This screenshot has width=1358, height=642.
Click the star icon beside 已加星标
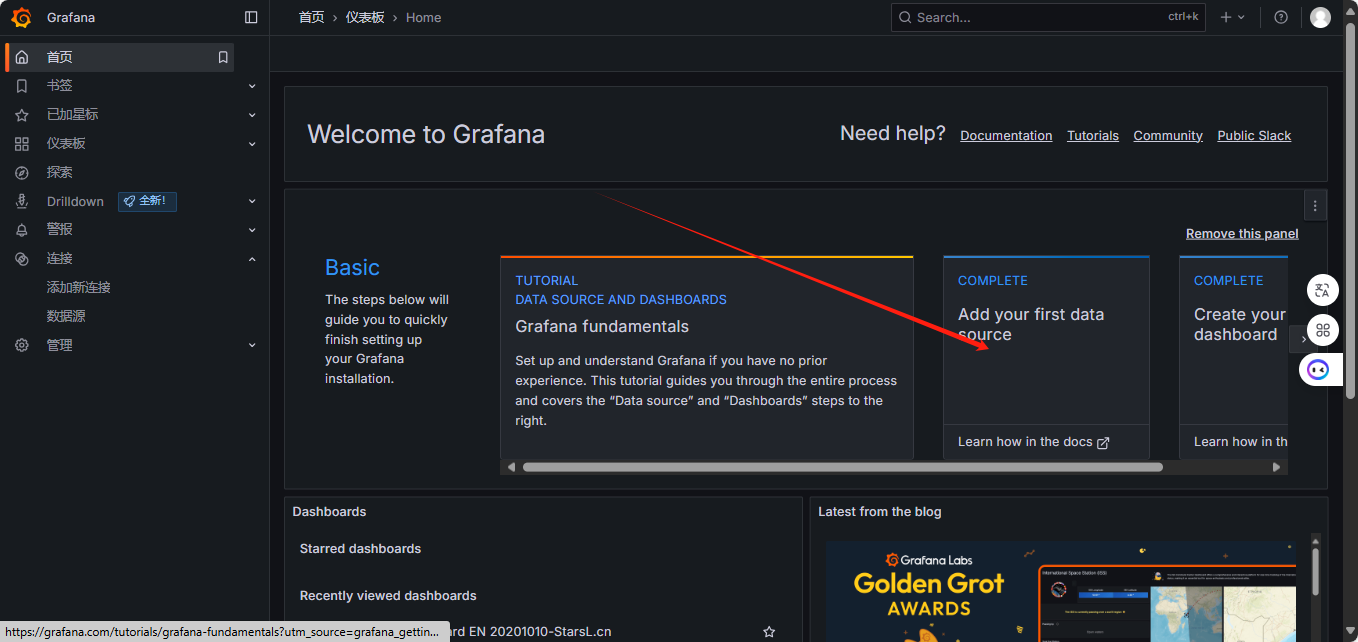click(x=22, y=115)
